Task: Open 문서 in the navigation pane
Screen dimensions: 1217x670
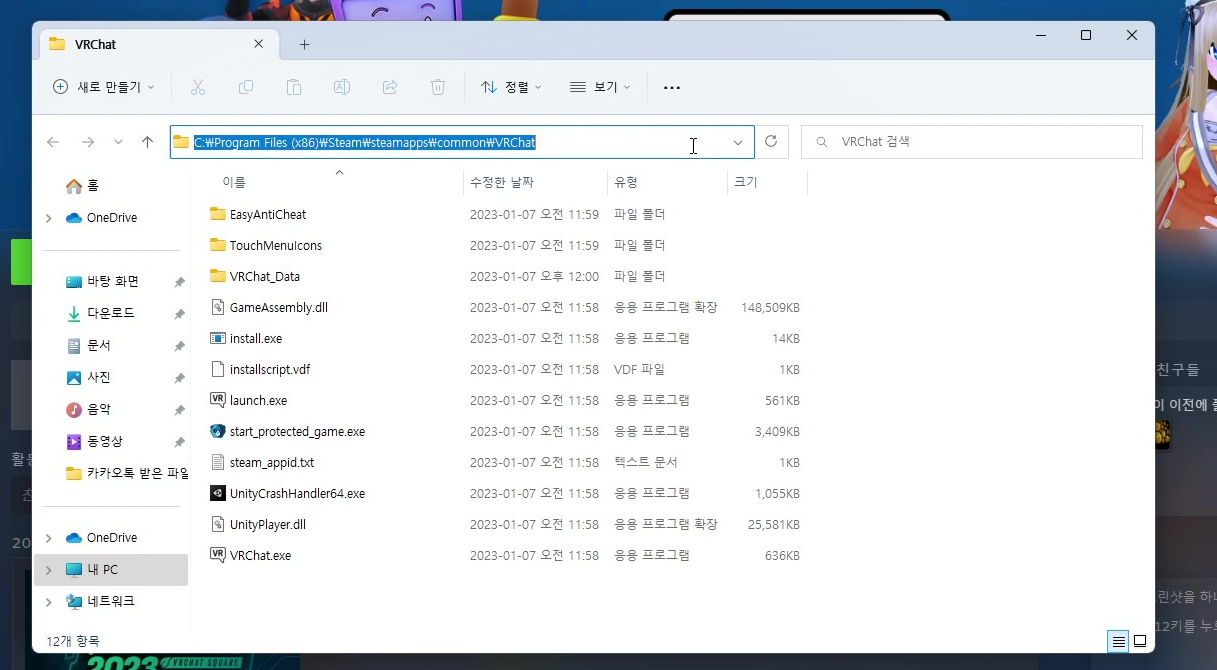Action: point(88,346)
